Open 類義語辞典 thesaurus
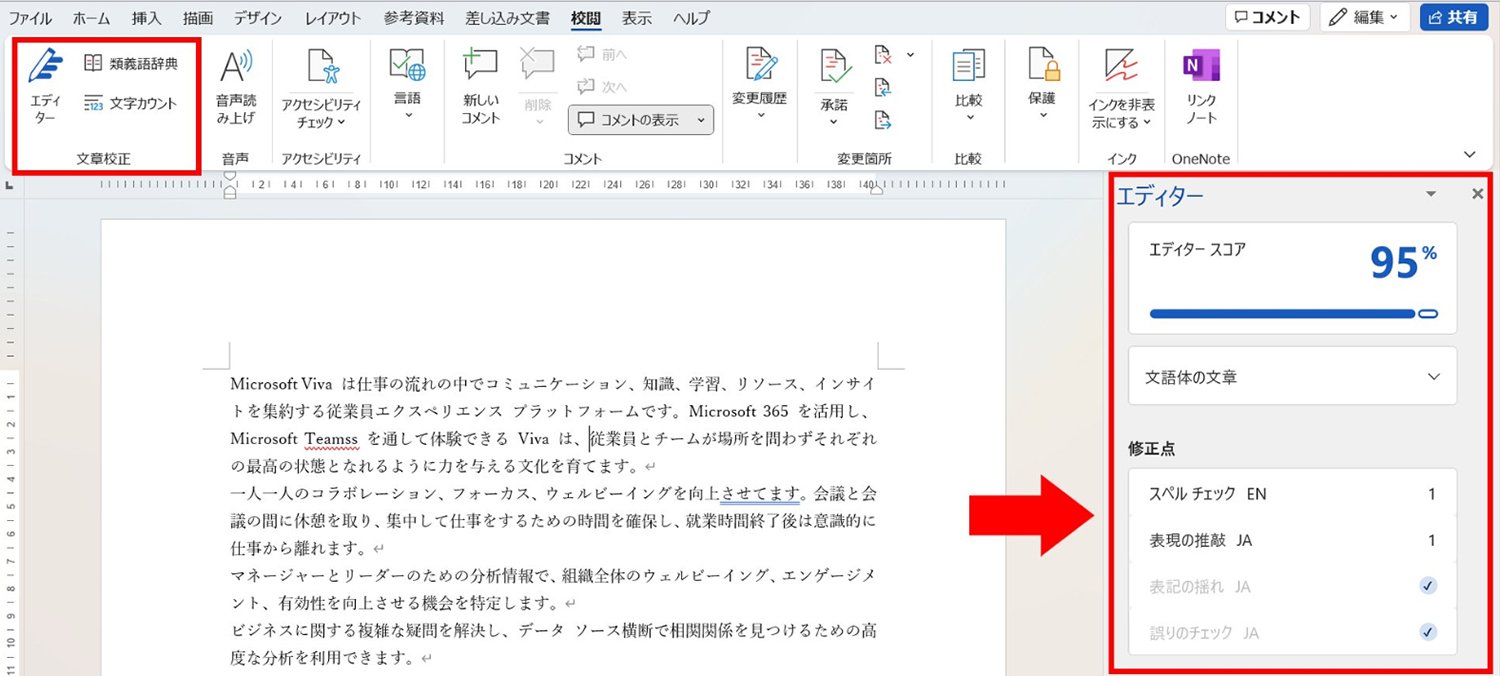The image size is (1500, 676). click(130, 64)
